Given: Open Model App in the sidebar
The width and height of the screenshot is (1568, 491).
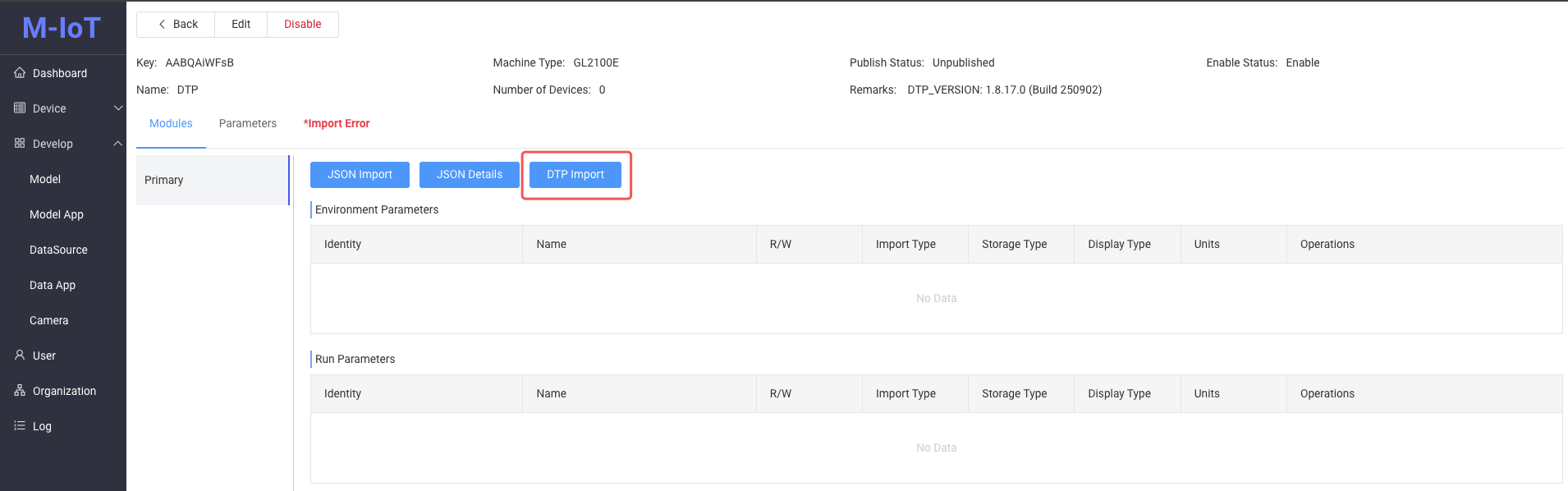Looking at the screenshot, I should (x=57, y=215).
